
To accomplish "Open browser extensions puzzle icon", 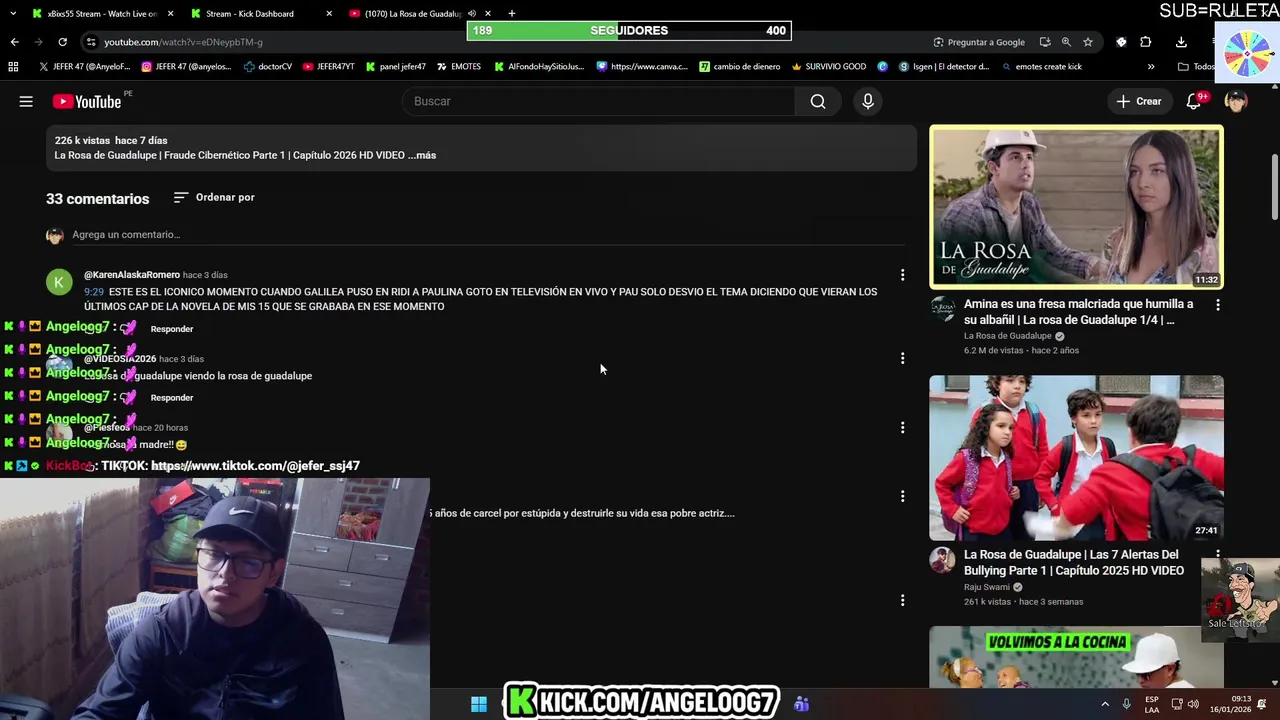I will pyautogui.click(x=1146, y=42).
